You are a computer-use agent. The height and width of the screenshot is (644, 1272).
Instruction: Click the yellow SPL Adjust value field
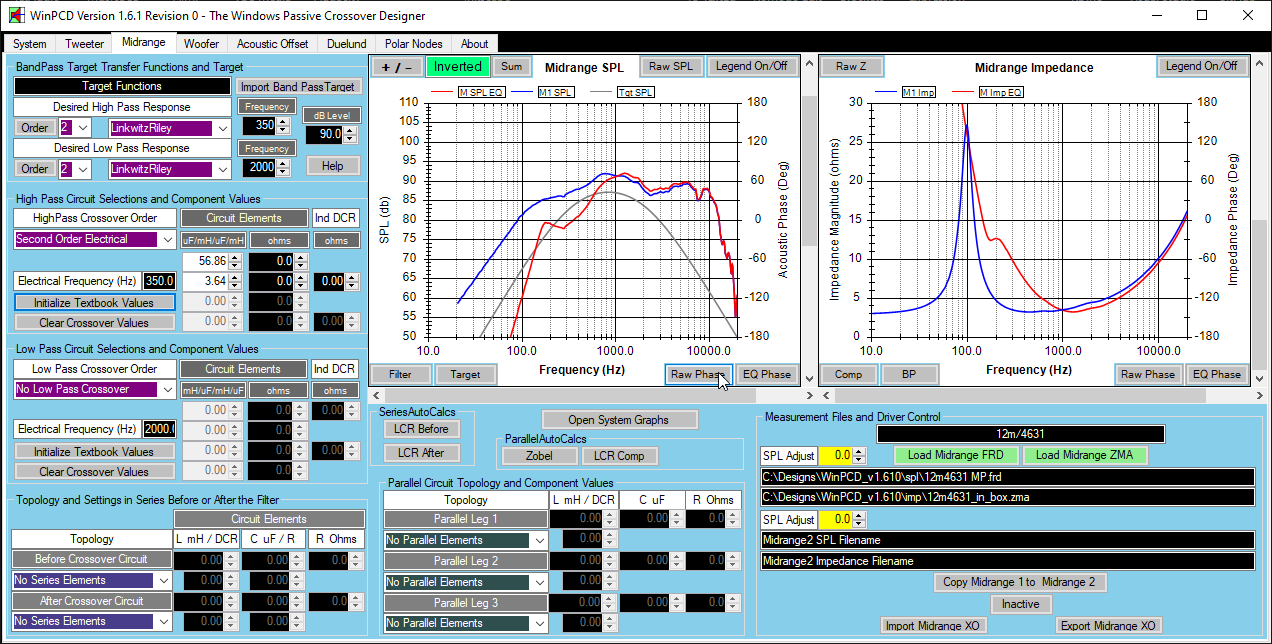click(835, 456)
